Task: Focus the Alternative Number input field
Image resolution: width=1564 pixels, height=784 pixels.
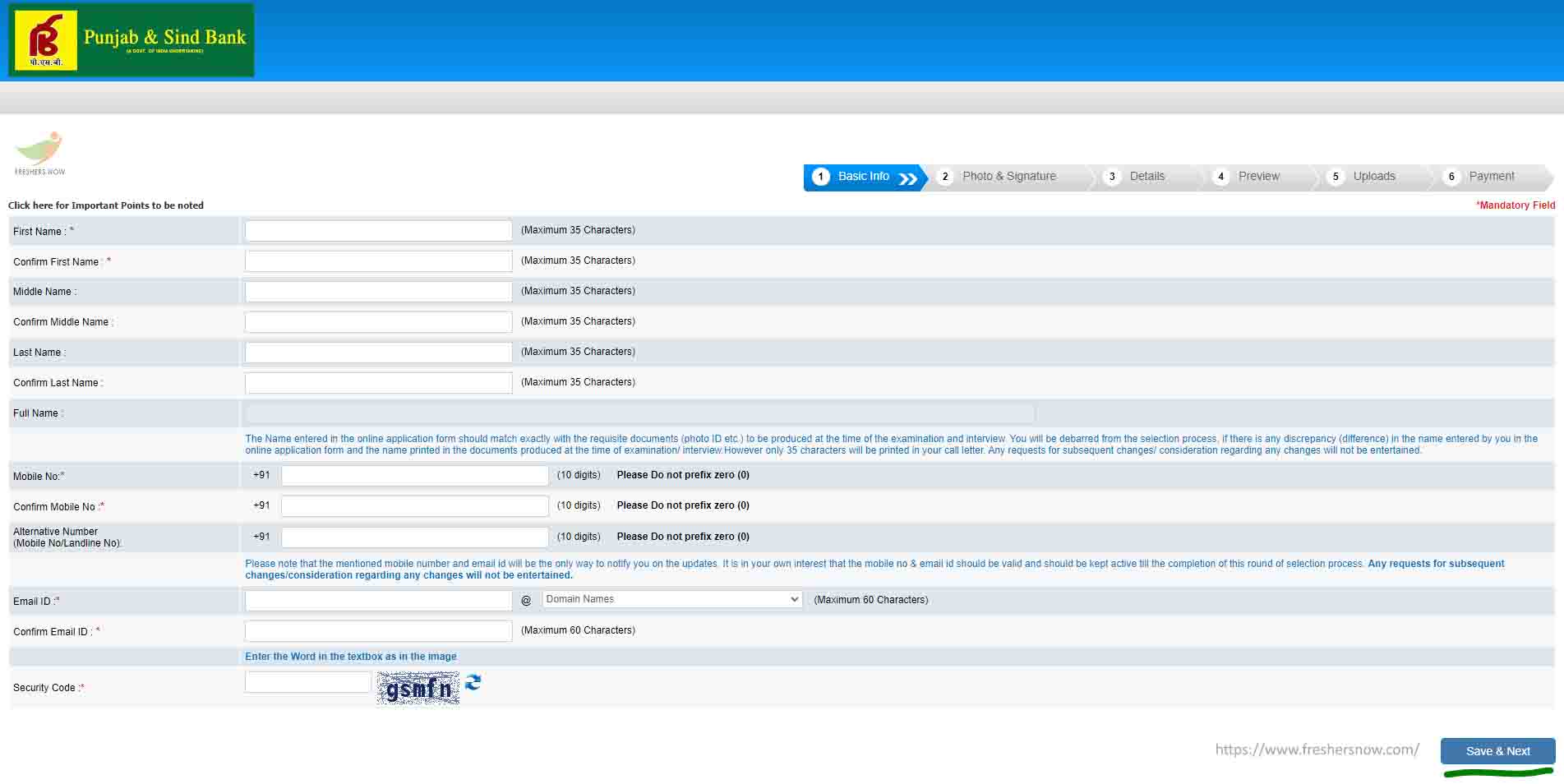Action: click(414, 537)
